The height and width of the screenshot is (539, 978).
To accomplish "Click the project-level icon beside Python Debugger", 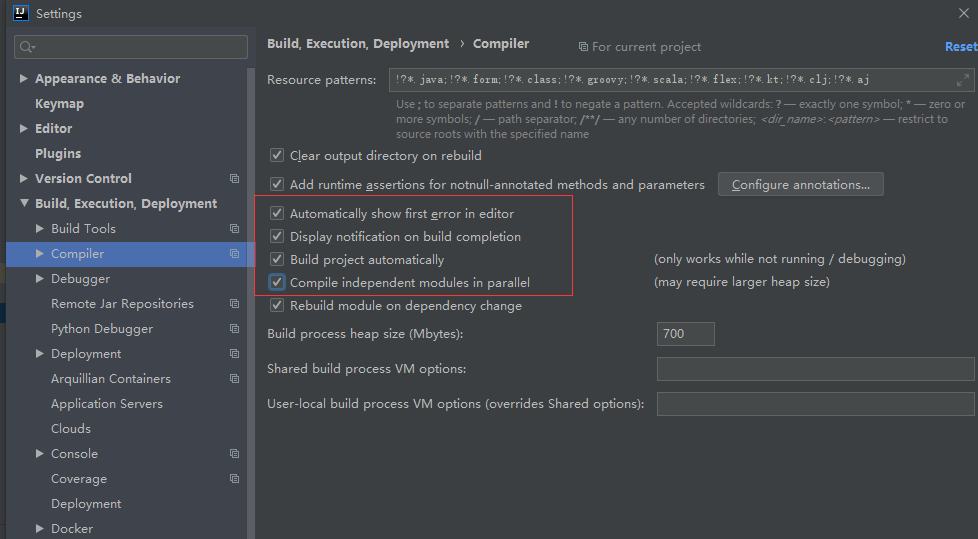I will [x=235, y=329].
